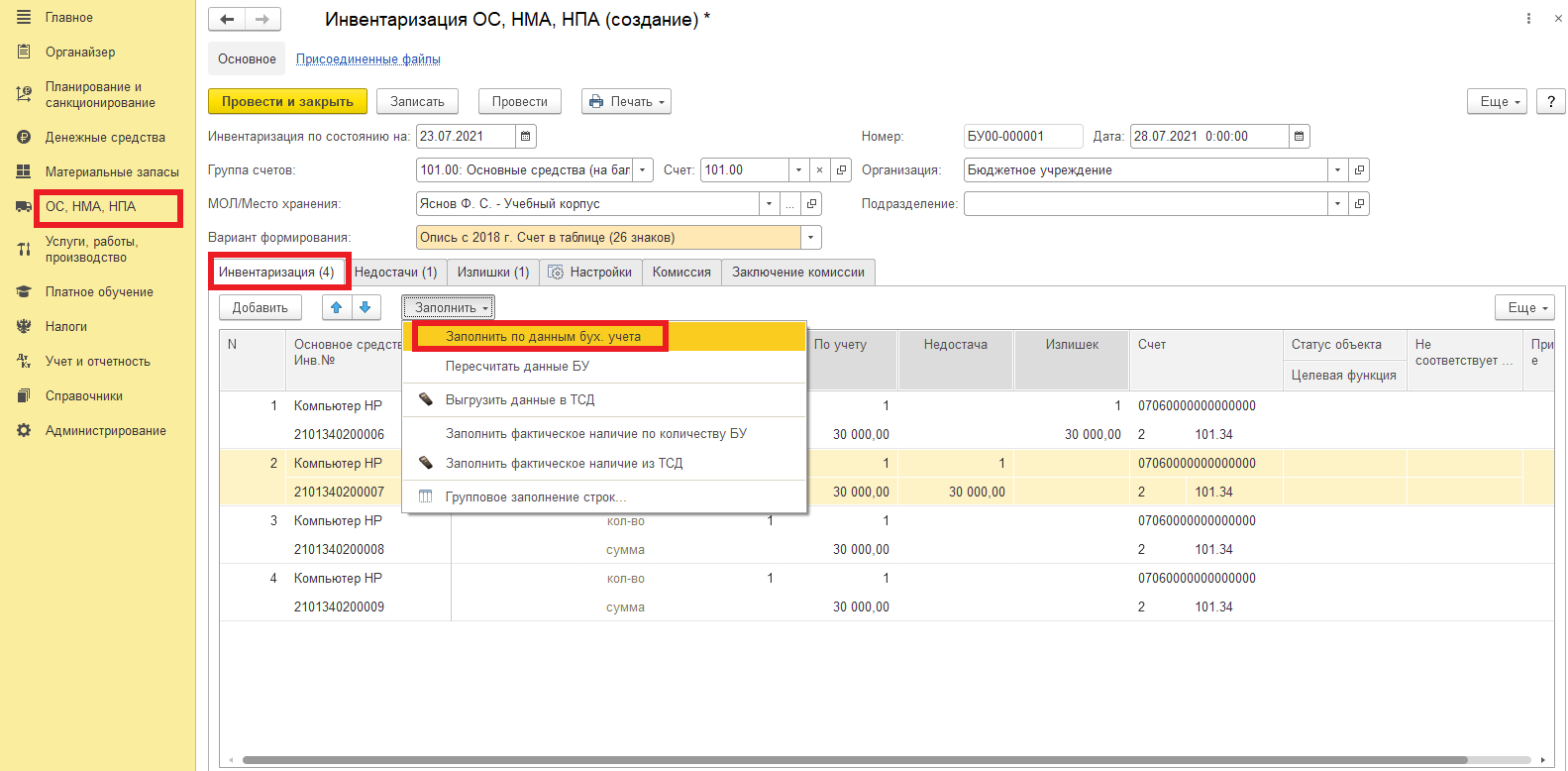
Task: Go back with the left arrow
Action: tap(227, 19)
